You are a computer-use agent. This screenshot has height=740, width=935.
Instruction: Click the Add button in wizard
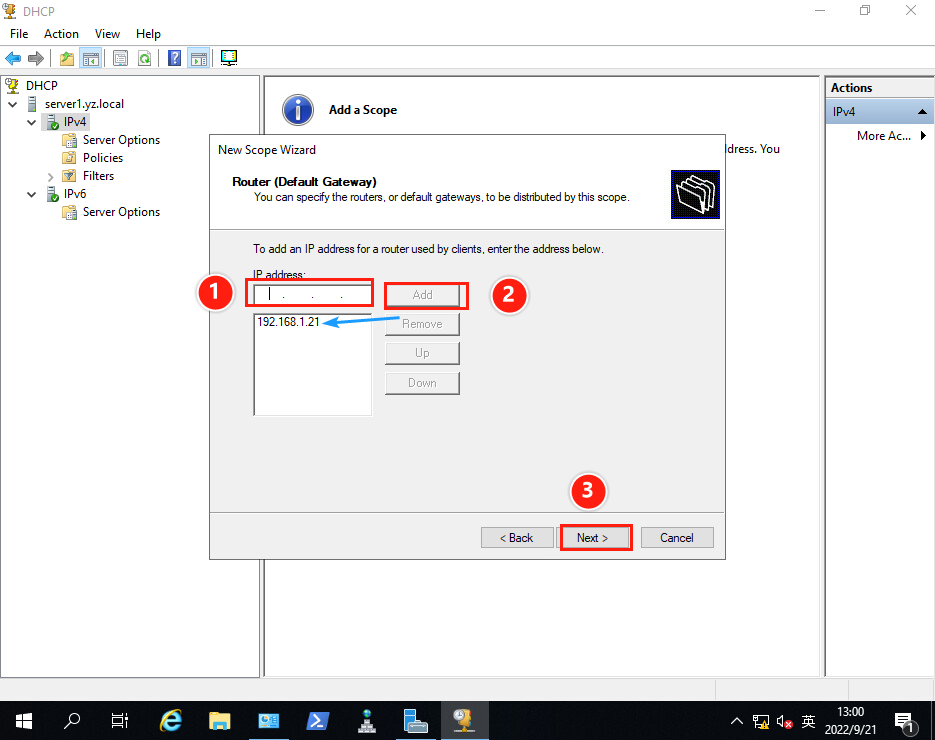point(422,295)
